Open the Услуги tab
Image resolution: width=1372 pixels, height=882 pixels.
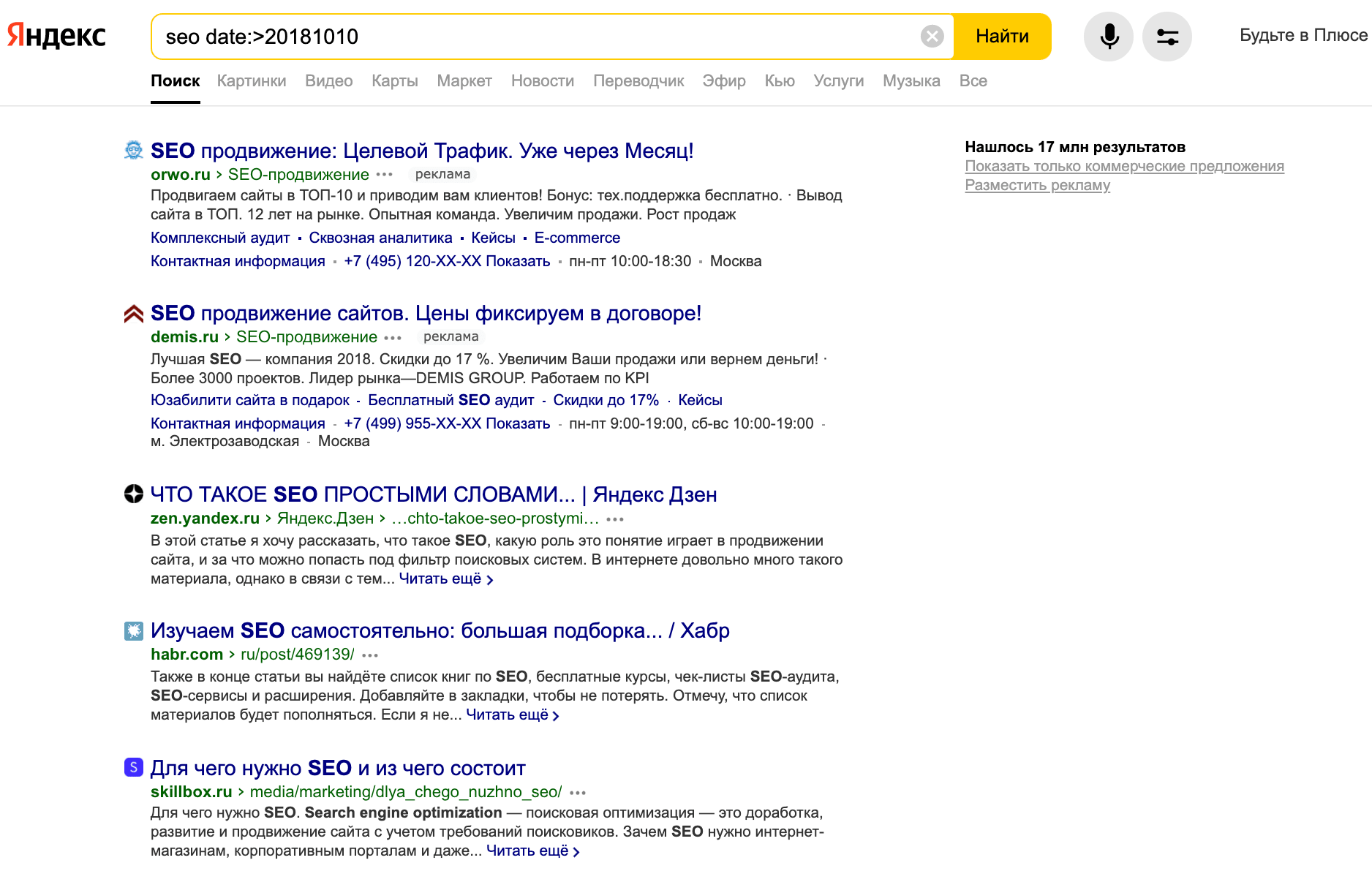[x=839, y=81]
